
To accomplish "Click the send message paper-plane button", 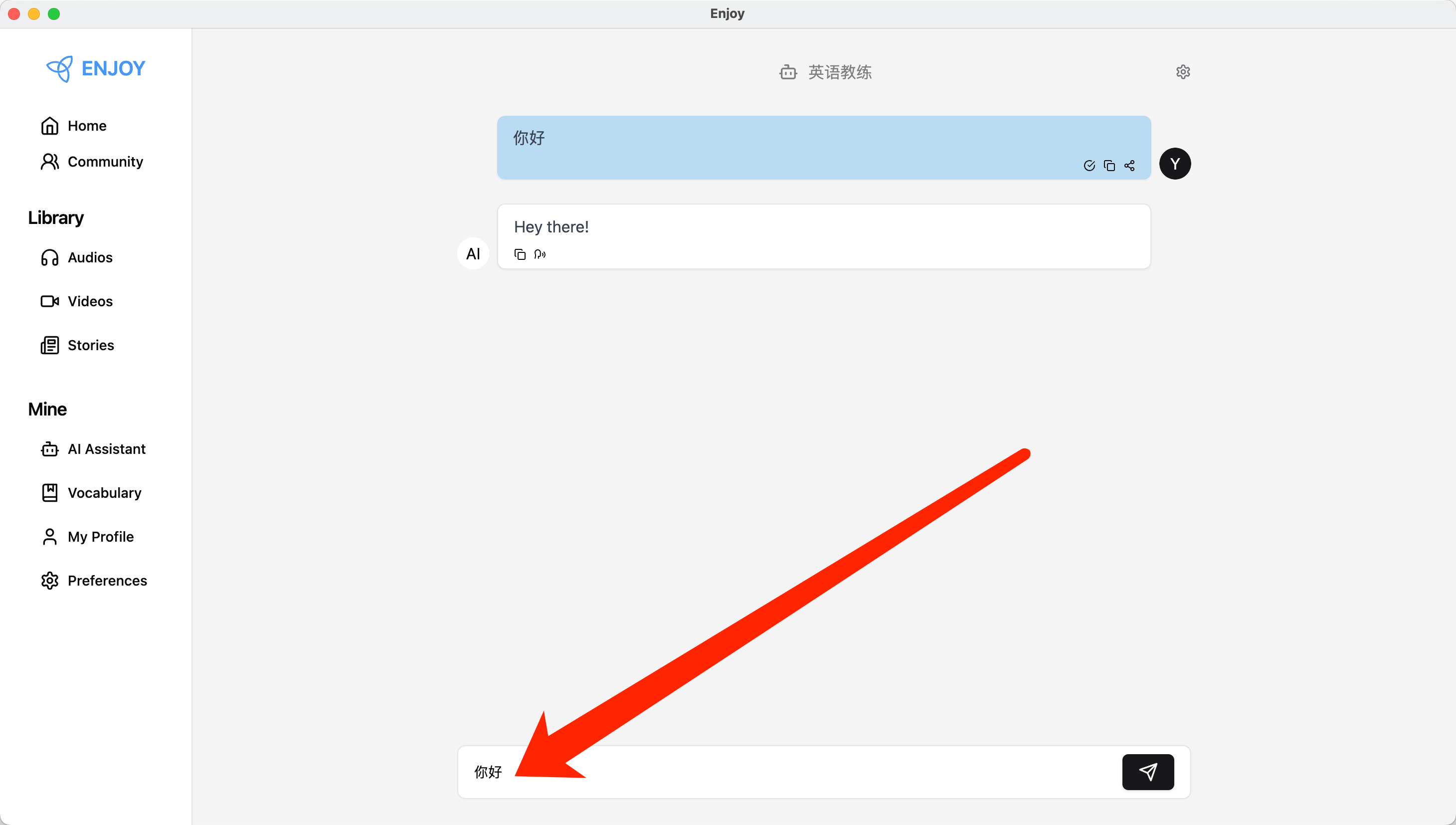I will (1147, 772).
